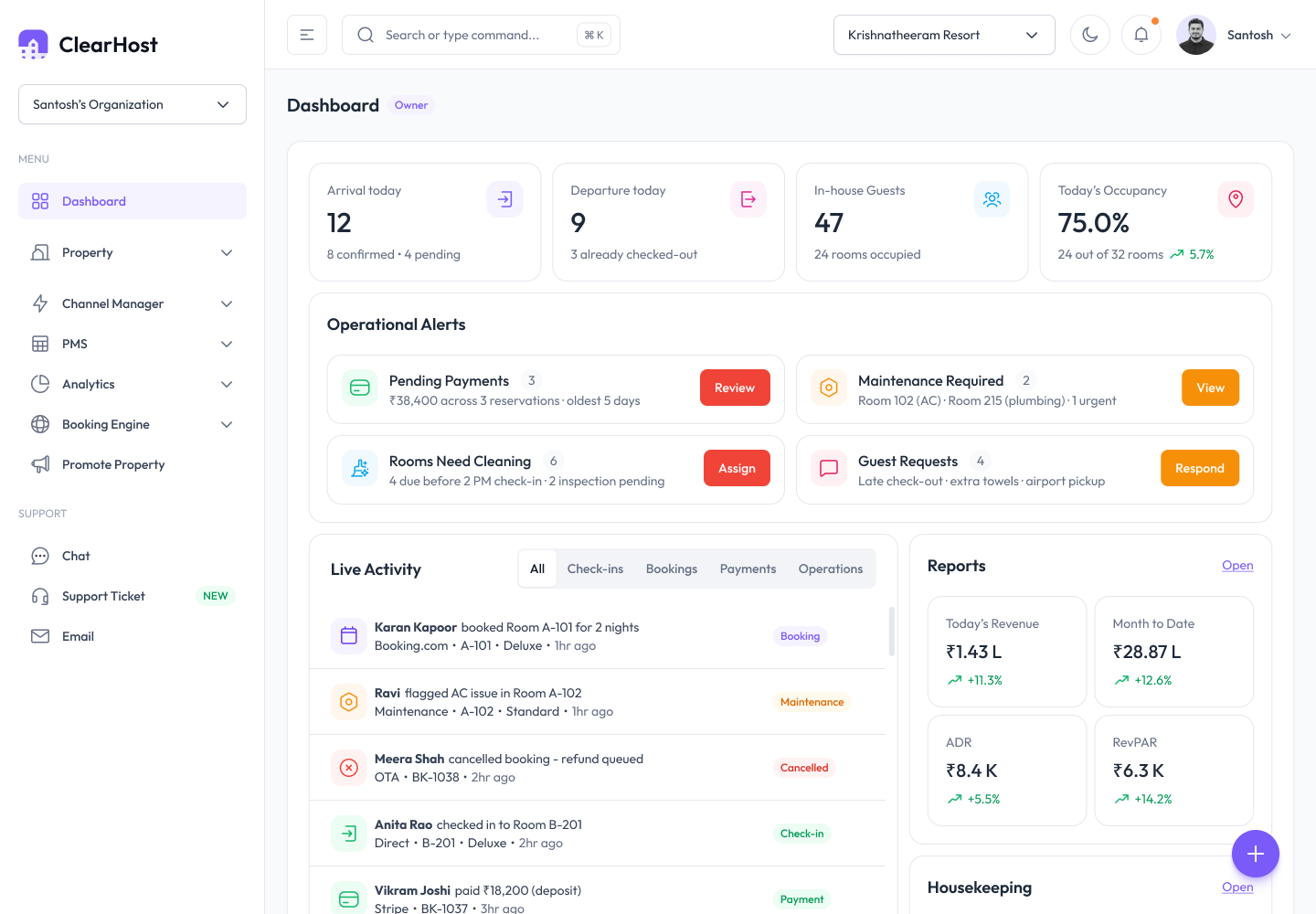Click the Arrival today card icon
The image size is (1316, 914).
[x=504, y=199]
